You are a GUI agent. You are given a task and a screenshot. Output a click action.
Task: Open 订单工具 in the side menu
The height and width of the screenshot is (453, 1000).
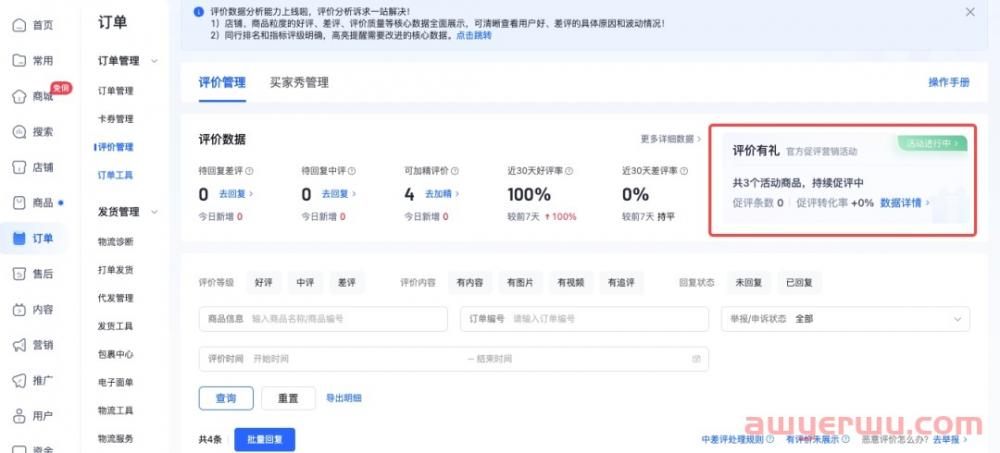(115, 175)
